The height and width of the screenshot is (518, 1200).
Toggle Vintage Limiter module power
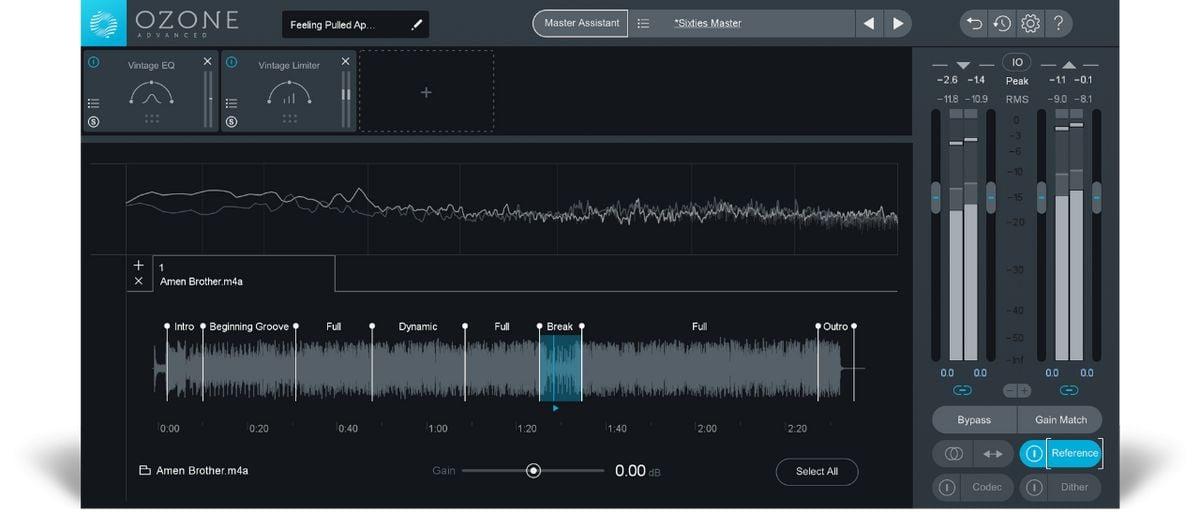point(231,62)
